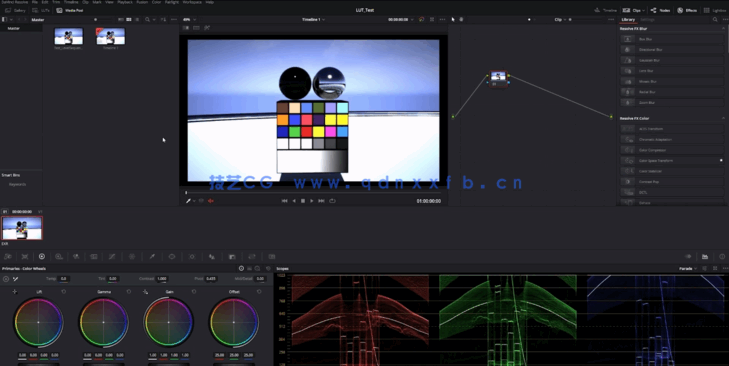Viewport: 729px width, 366px height.
Task: Open the Curves palette
Action: pyautogui.click(x=112, y=256)
